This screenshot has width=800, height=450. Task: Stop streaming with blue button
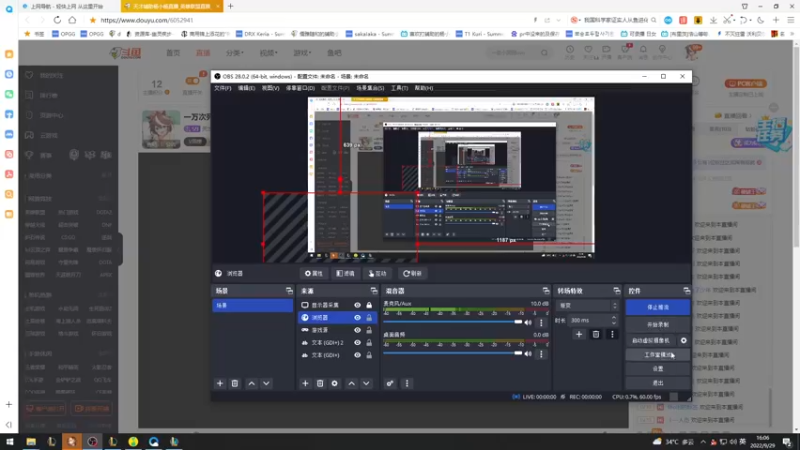click(658, 307)
